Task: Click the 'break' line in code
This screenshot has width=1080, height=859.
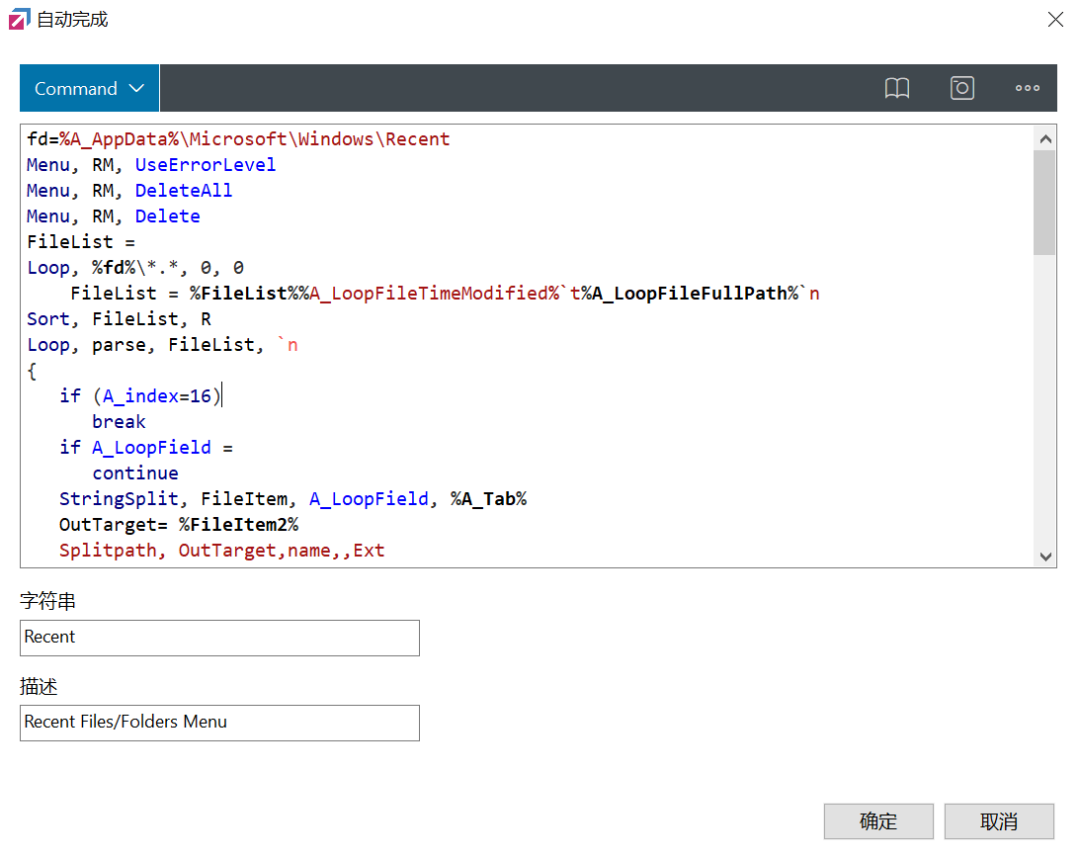Action: point(118,422)
